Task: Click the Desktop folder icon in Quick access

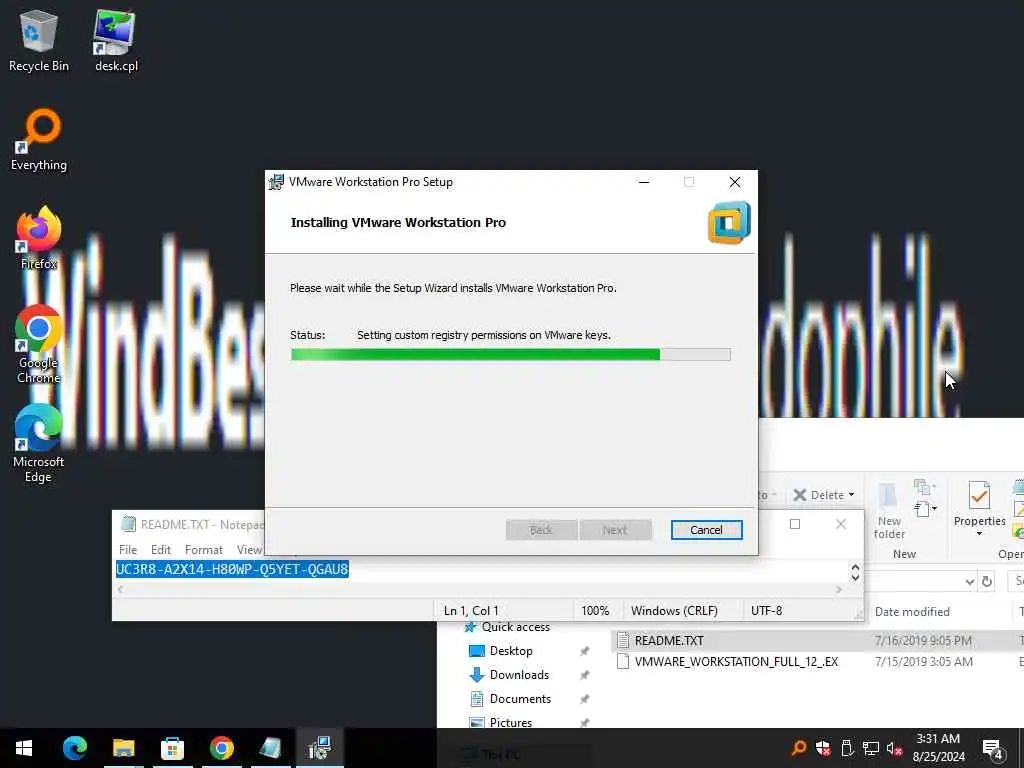Action: point(477,651)
